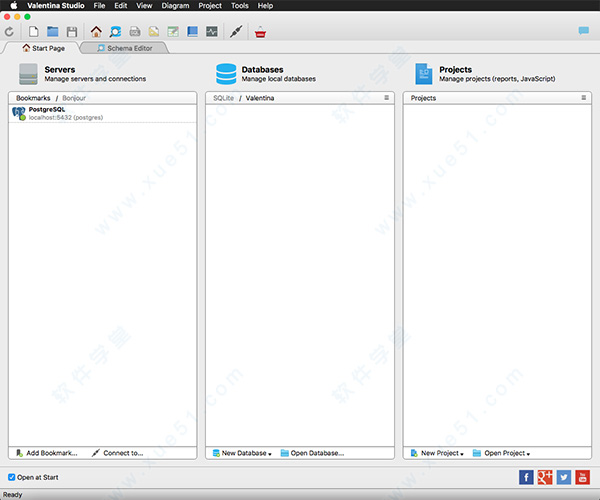Screen dimensions: 600x500
Task: Open Schema Editor magnifier toolbar icon
Action: coord(115,31)
